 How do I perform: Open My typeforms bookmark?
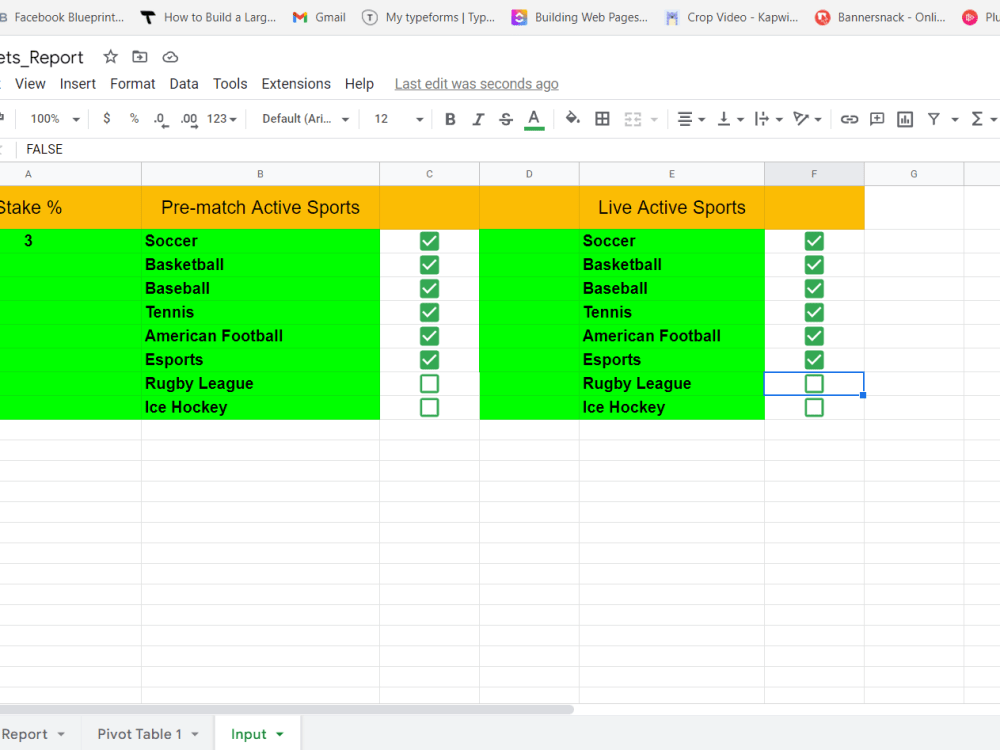[429, 17]
